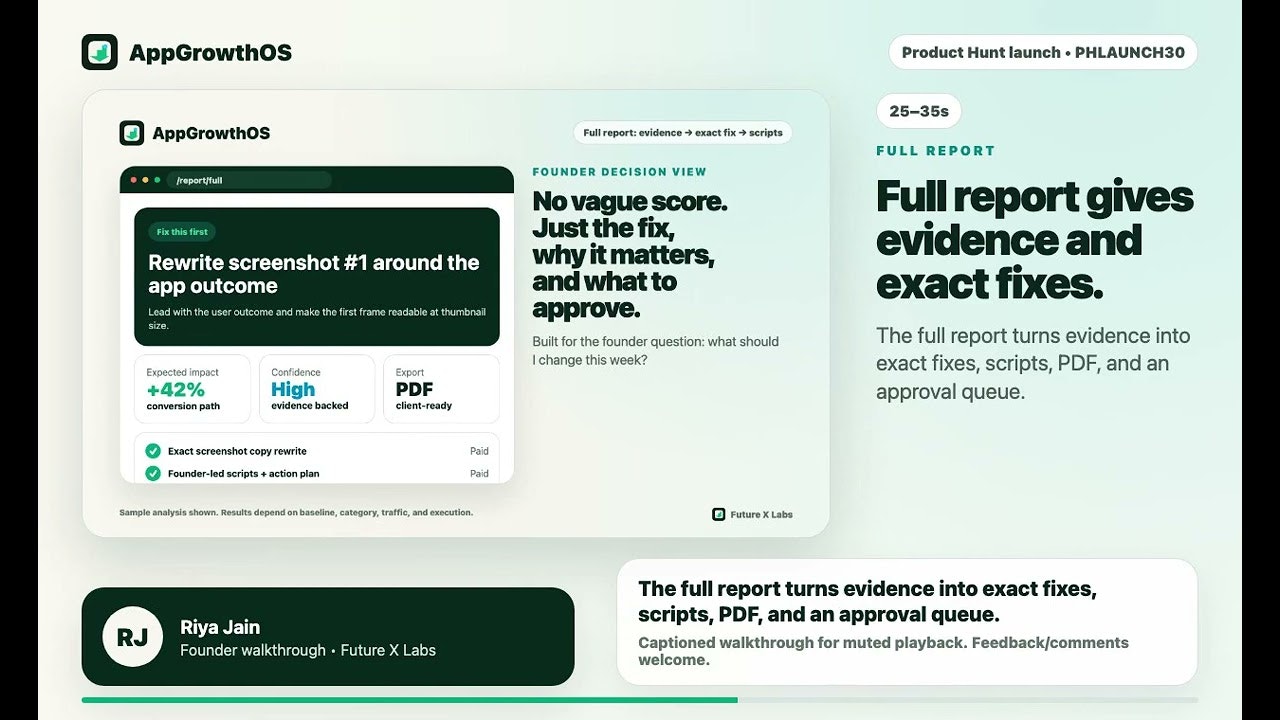Click the Founder walkthrough • Future X Labs subtitle
Screen dimensions: 1280x720
(308, 650)
